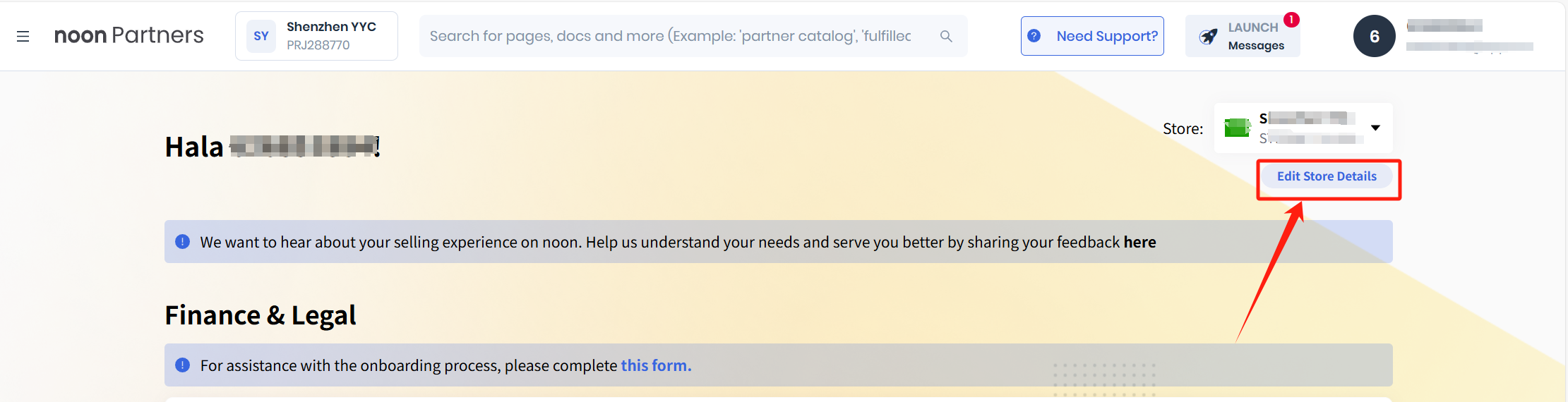This screenshot has width=1568, height=402.
Task: Open the user avatar showing 6
Action: coord(1374,36)
